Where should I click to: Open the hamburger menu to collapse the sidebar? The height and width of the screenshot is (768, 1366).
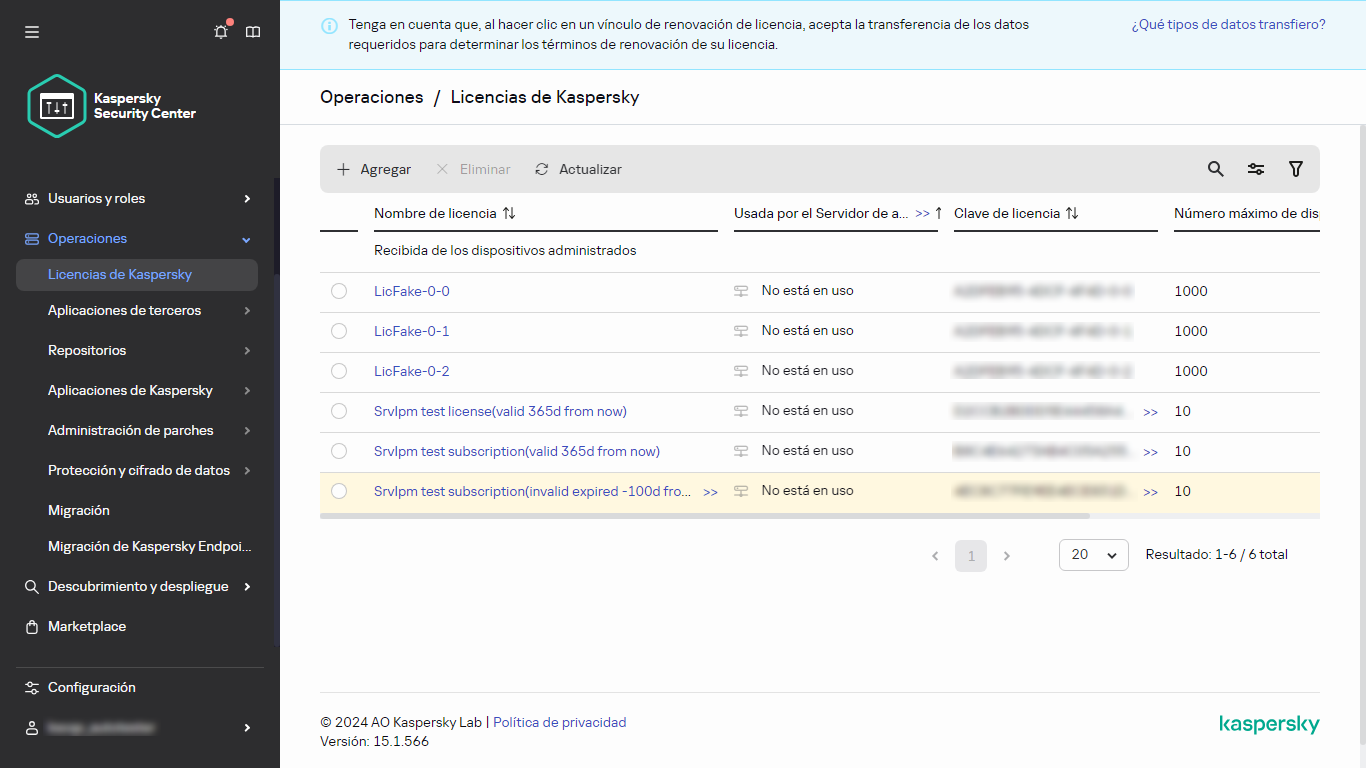point(31,31)
